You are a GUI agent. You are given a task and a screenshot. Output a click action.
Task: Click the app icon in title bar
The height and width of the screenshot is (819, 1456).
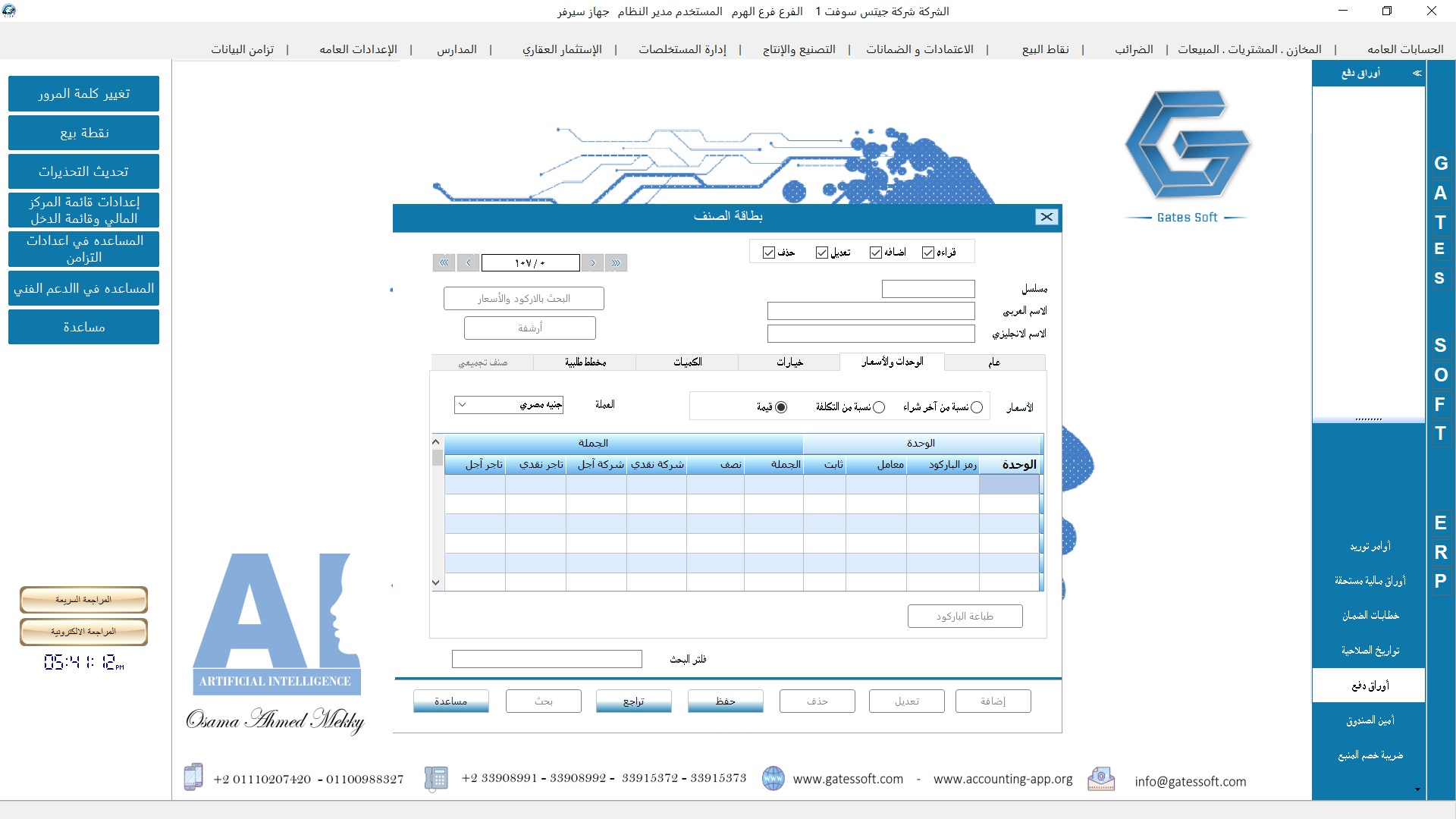point(8,11)
